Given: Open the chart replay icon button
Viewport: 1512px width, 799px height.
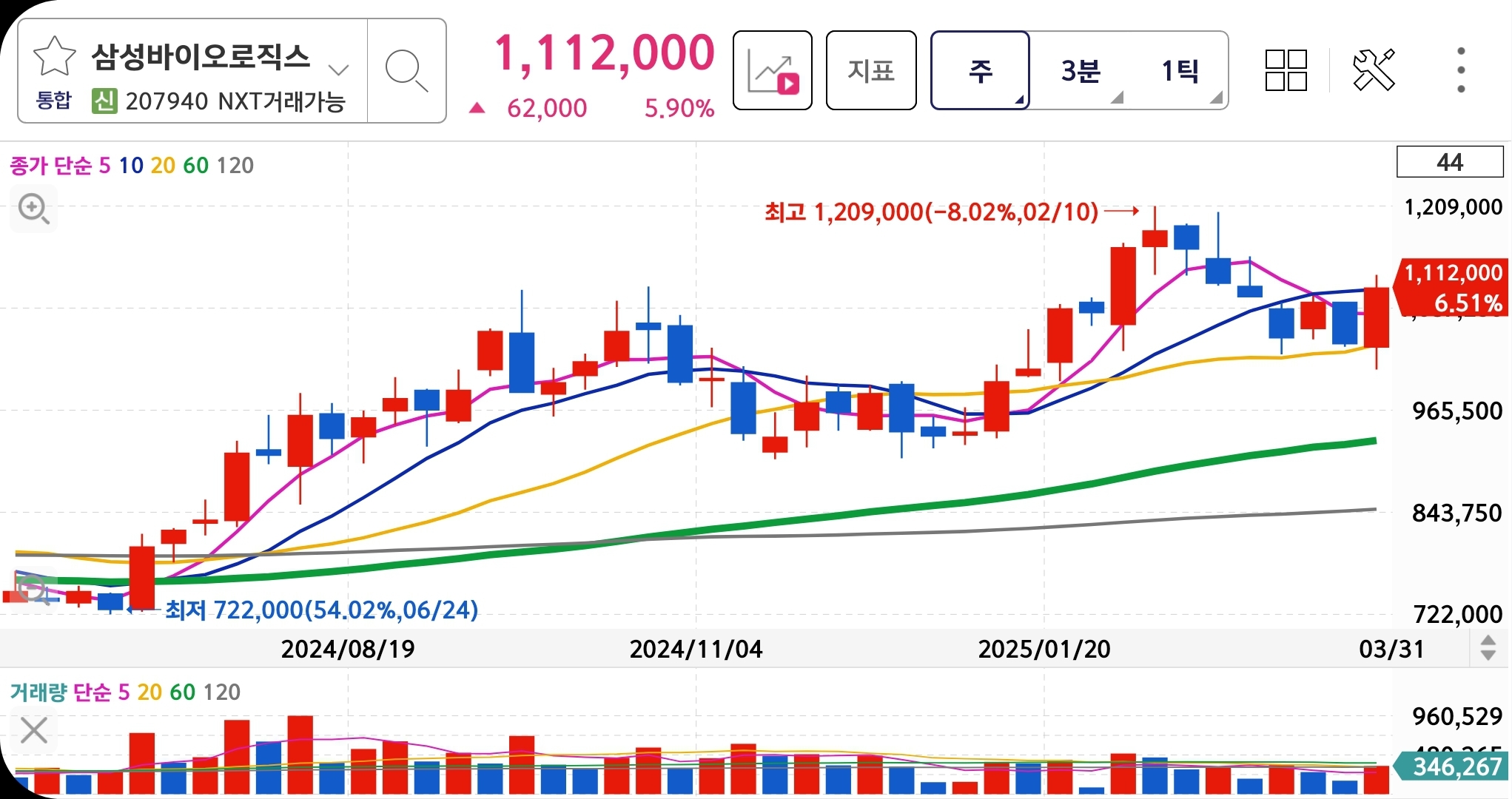Looking at the screenshot, I should pos(773,70).
